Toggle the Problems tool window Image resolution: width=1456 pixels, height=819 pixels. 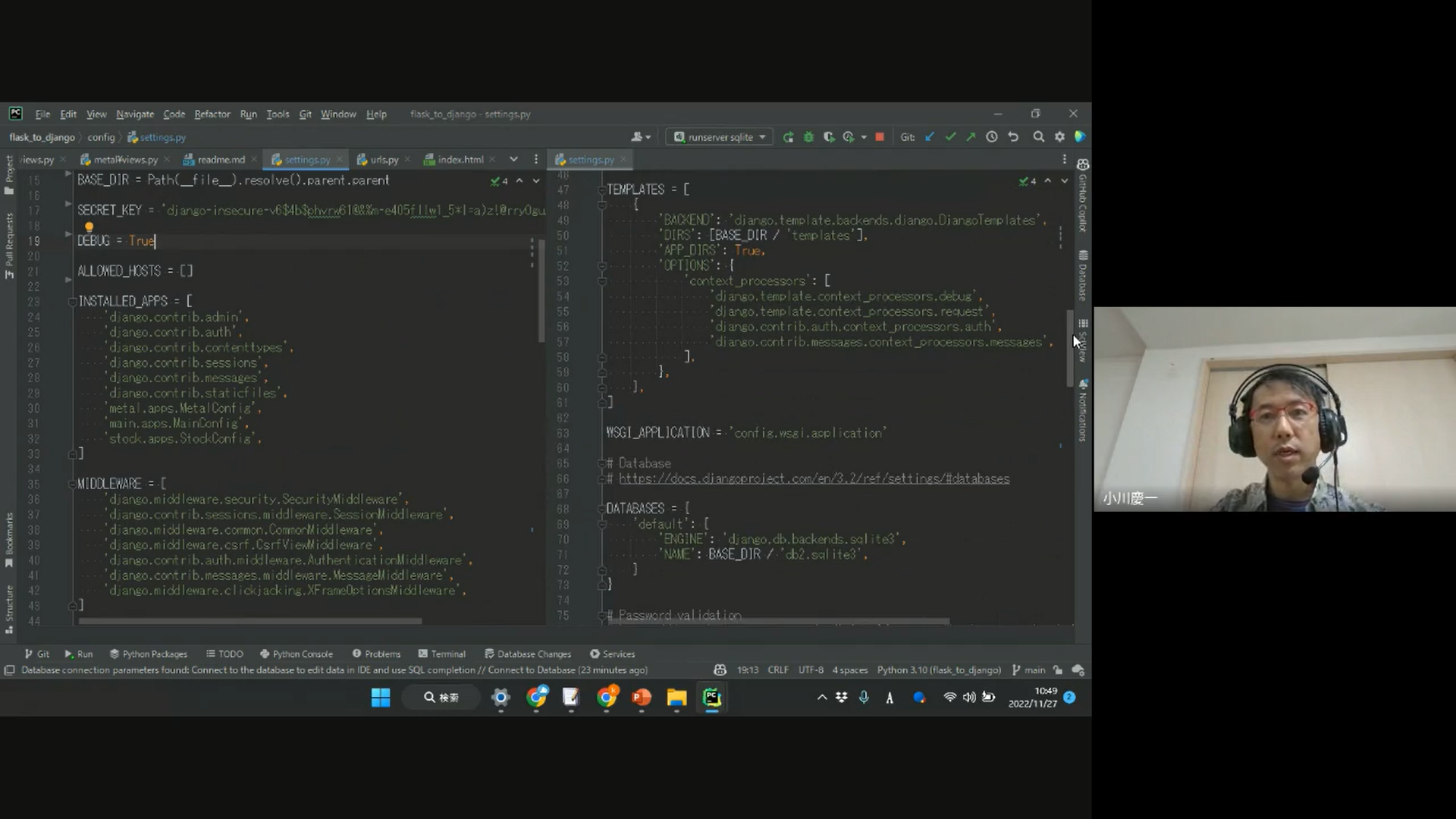point(376,654)
